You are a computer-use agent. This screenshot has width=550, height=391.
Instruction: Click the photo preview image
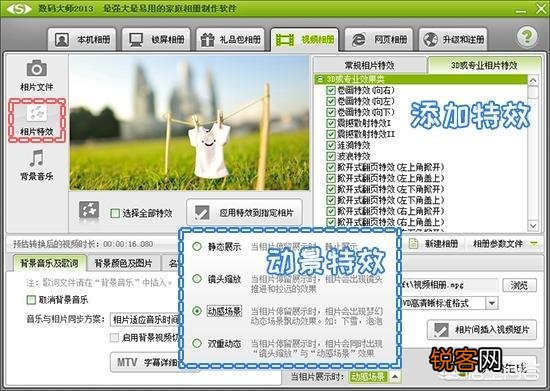189,123
